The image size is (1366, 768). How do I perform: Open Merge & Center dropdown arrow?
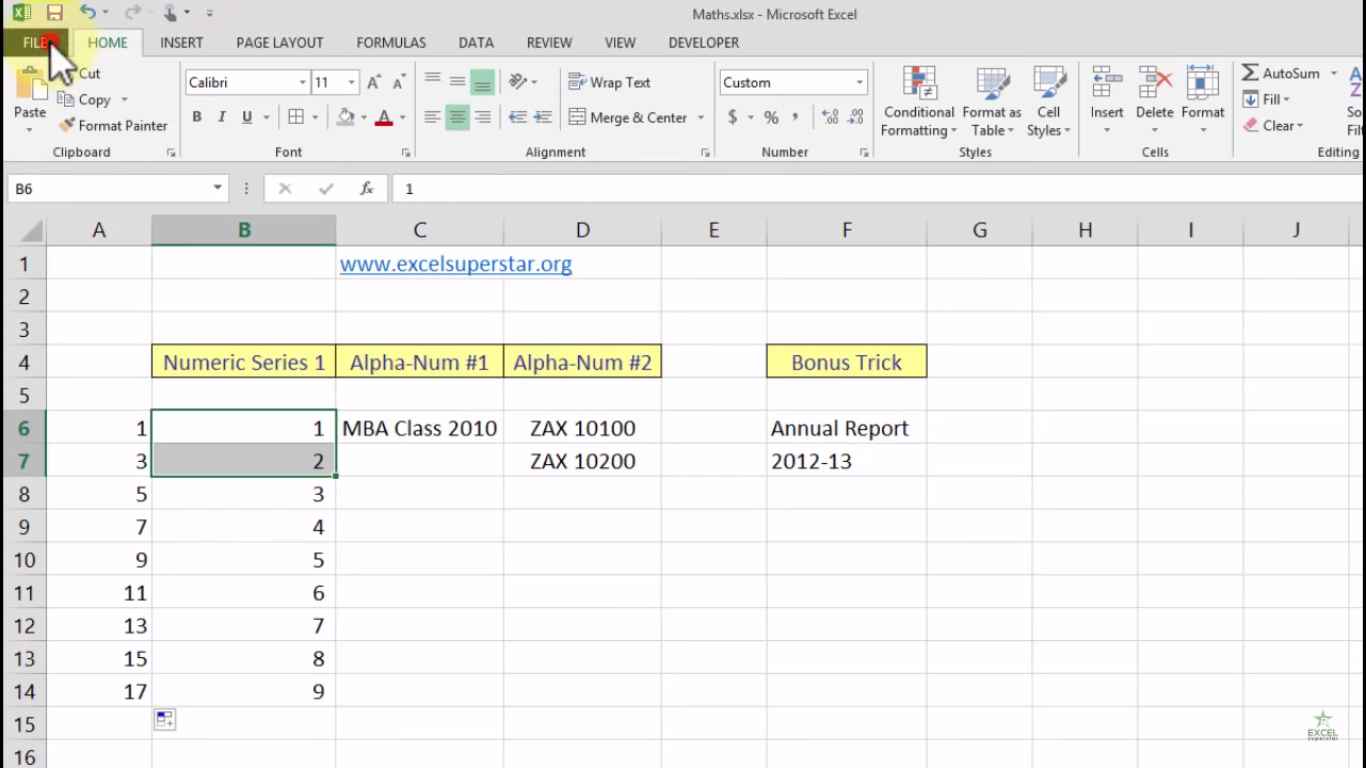[x=701, y=118]
